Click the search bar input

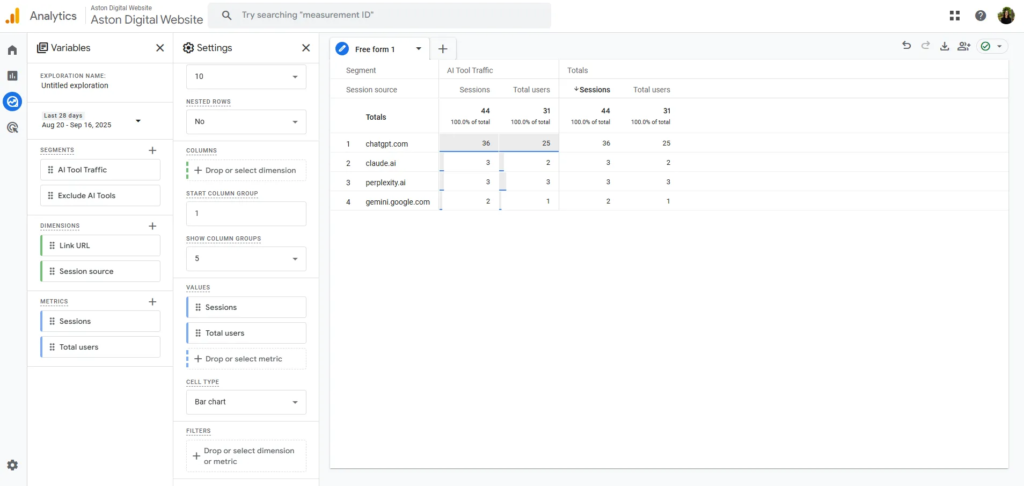pos(379,15)
